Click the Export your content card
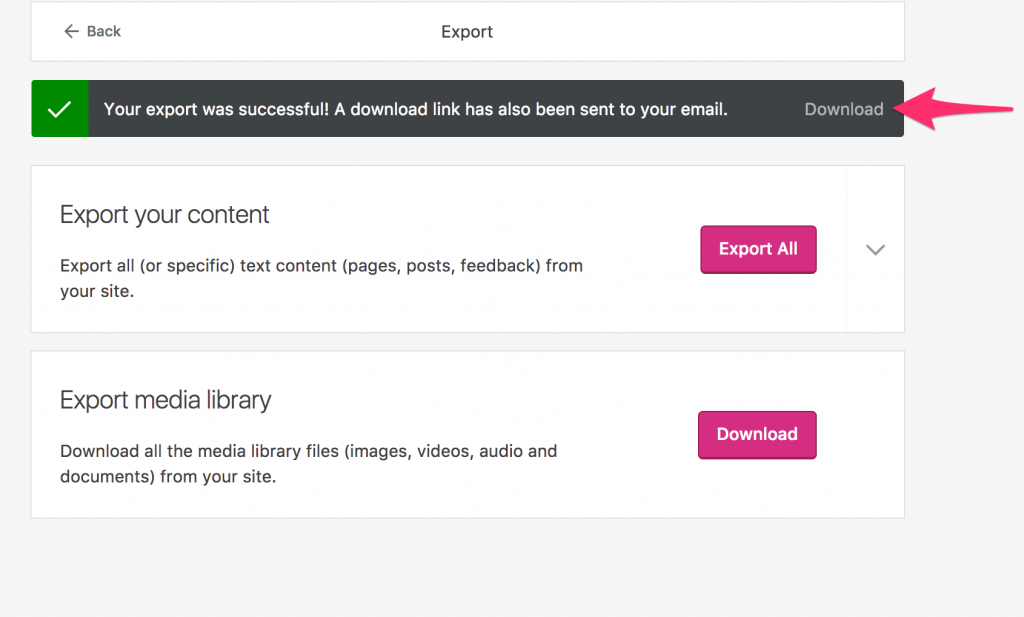 coord(468,249)
